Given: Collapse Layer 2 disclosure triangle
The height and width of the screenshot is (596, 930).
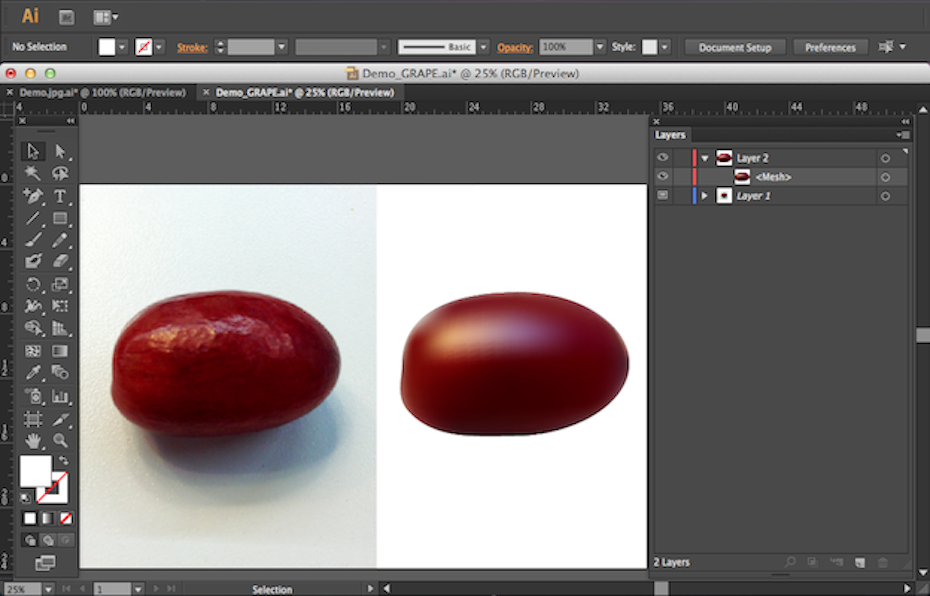Looking at the screenshot, I should click(x=705, y=158).
